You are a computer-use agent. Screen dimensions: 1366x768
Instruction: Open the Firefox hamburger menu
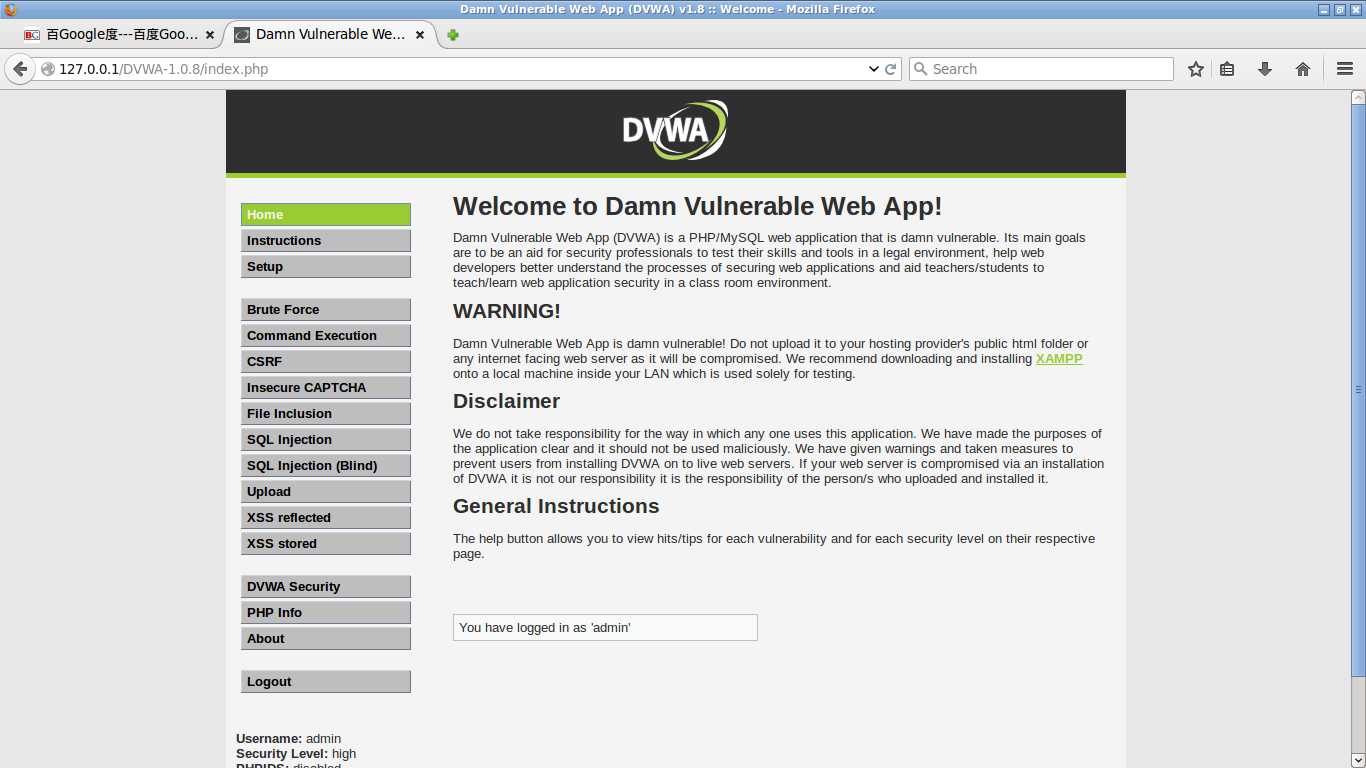[x=1344, y=69]
